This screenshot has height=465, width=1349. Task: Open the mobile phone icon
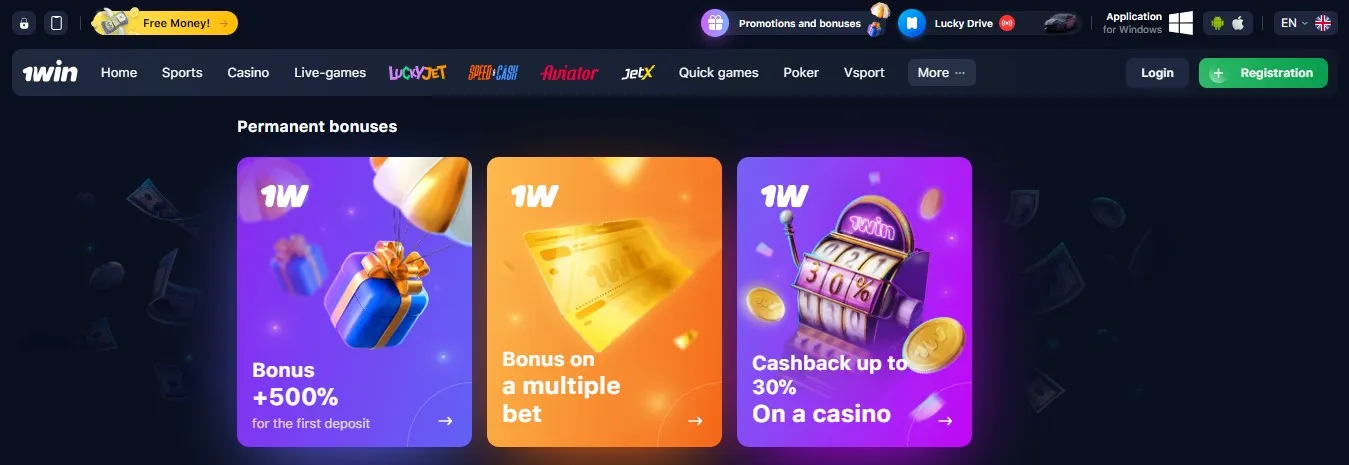(x=56, y=23)
